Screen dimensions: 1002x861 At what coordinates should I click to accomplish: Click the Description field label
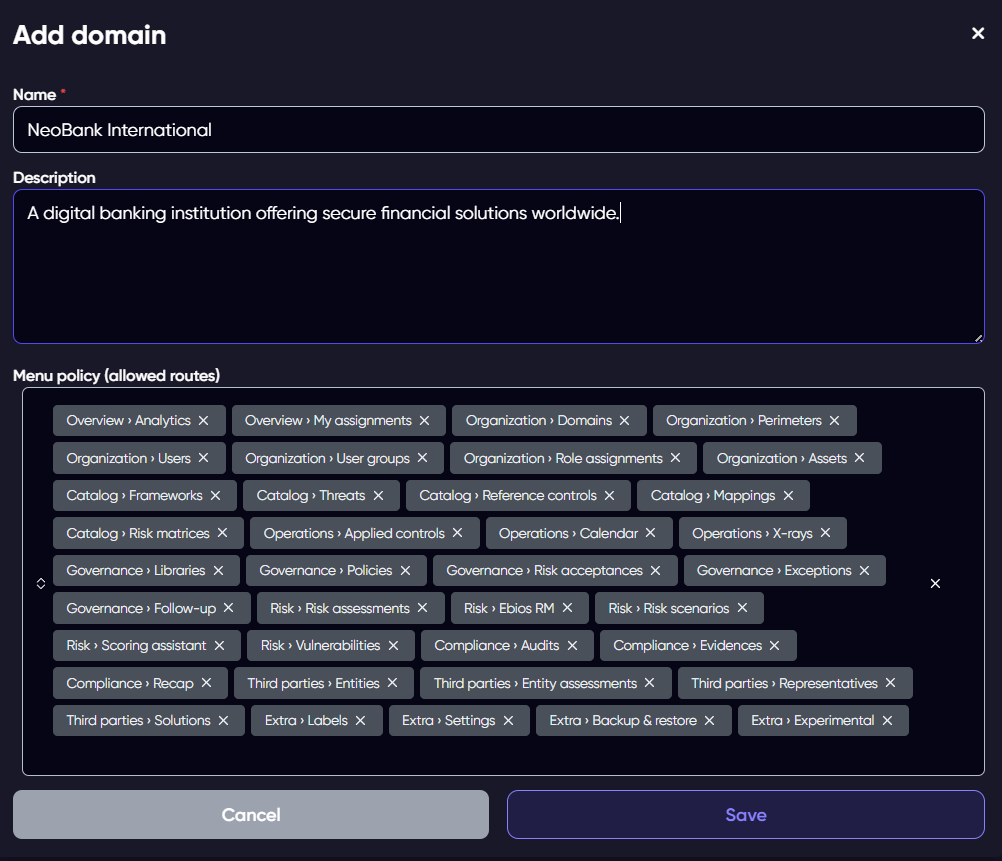[x=54, y=178]
